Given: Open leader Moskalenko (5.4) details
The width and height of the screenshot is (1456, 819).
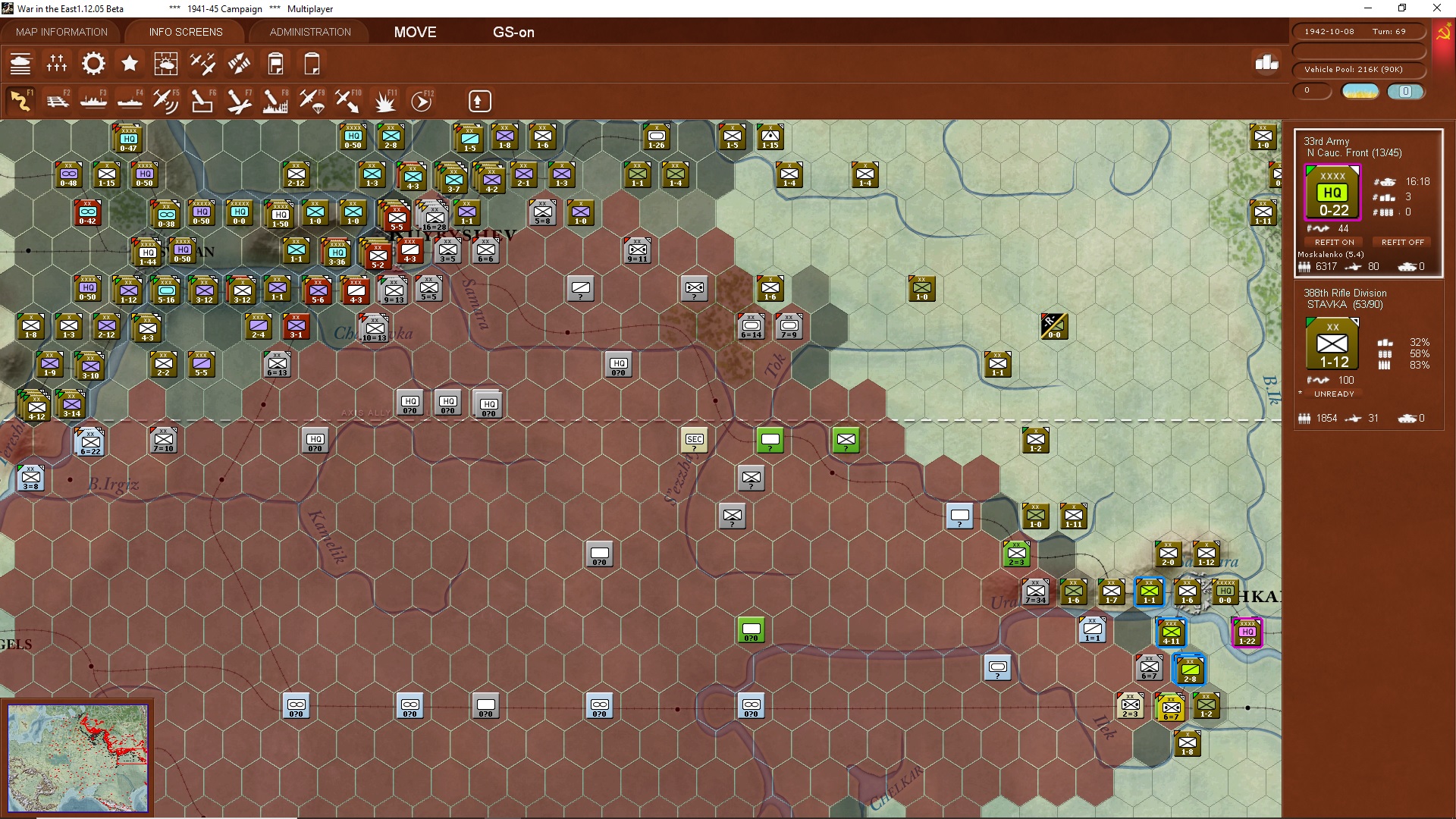Looking at the screenshot, I should [x=1330, y=254].
